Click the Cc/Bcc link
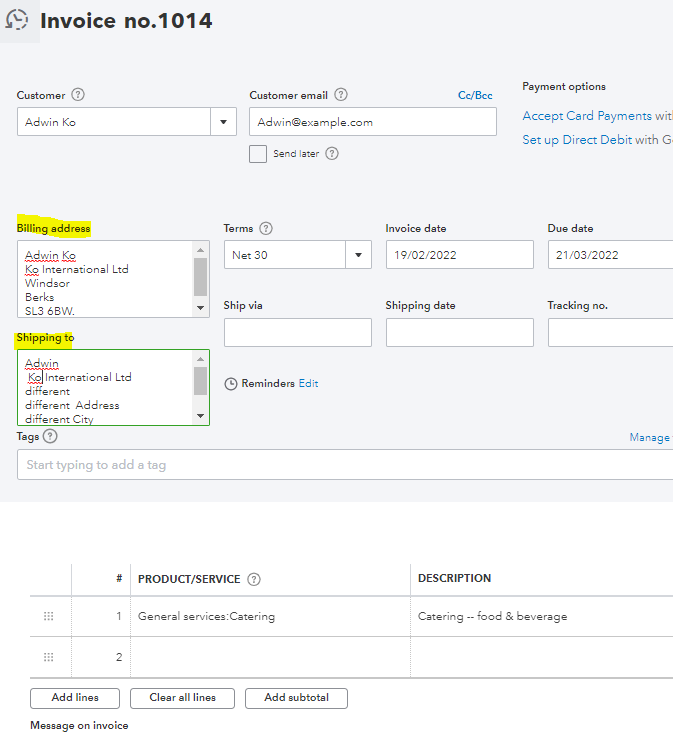The height and width of the screenshot is (738, 673). [x=475, y=96]
